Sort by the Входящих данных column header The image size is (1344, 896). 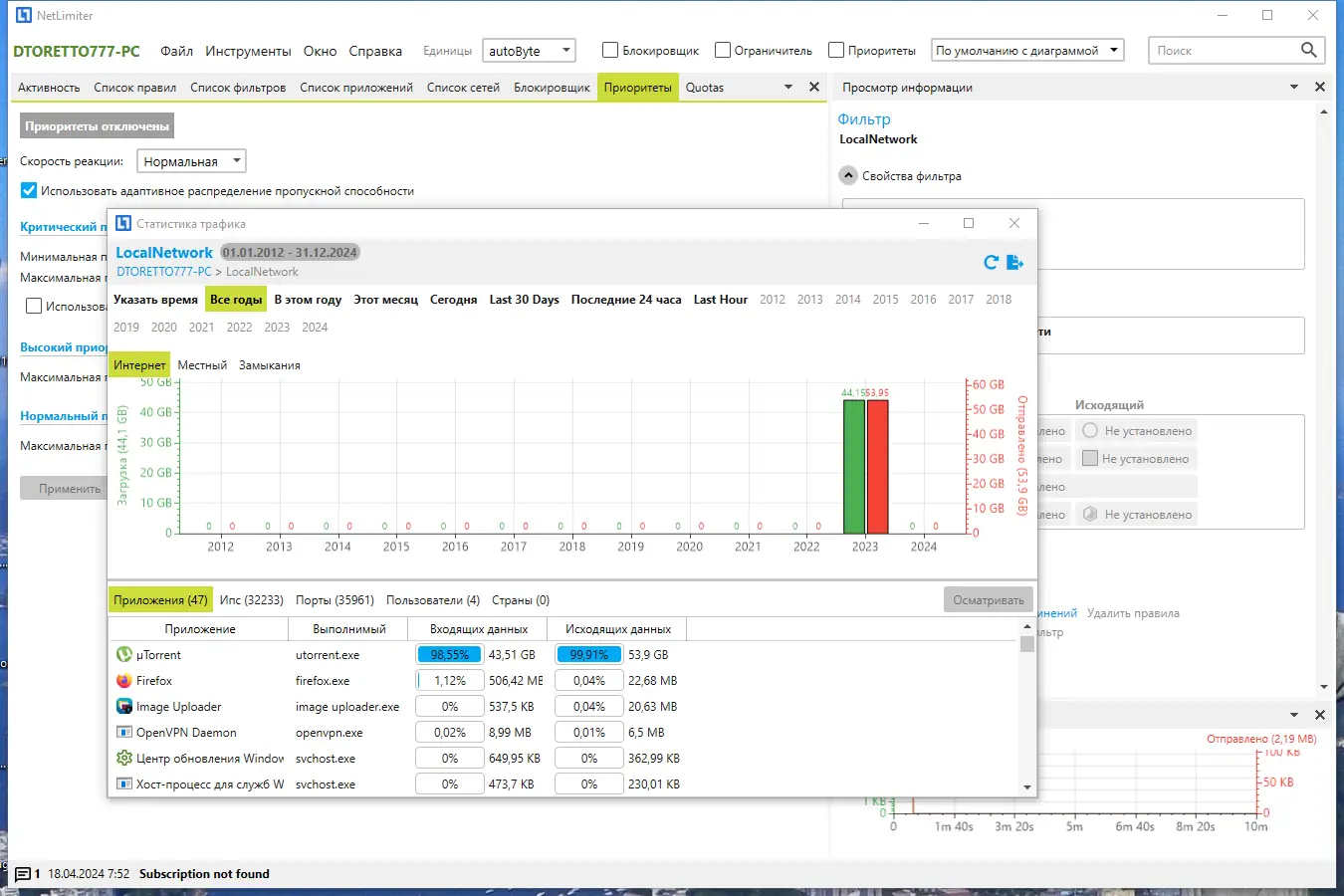coord(479,629)
